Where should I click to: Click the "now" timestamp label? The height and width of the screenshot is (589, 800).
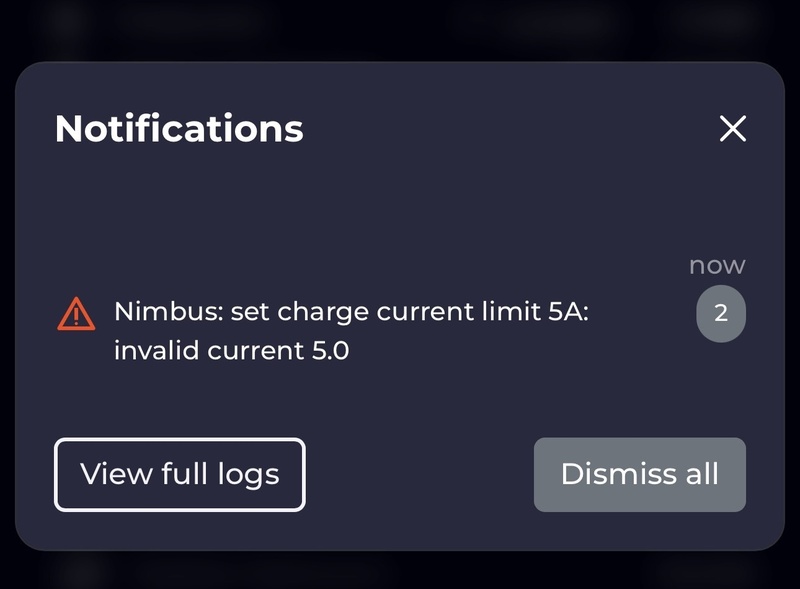pyautogui.click(x=717, y=265)
